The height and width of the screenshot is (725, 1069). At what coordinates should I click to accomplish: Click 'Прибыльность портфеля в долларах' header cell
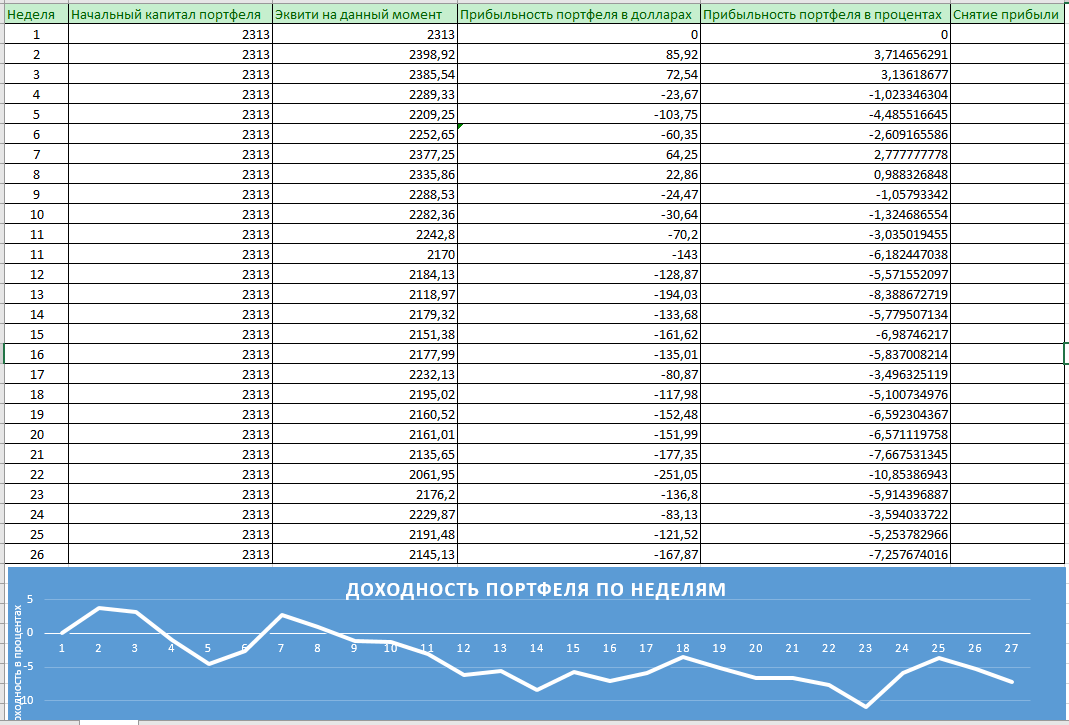click(578, 15)
